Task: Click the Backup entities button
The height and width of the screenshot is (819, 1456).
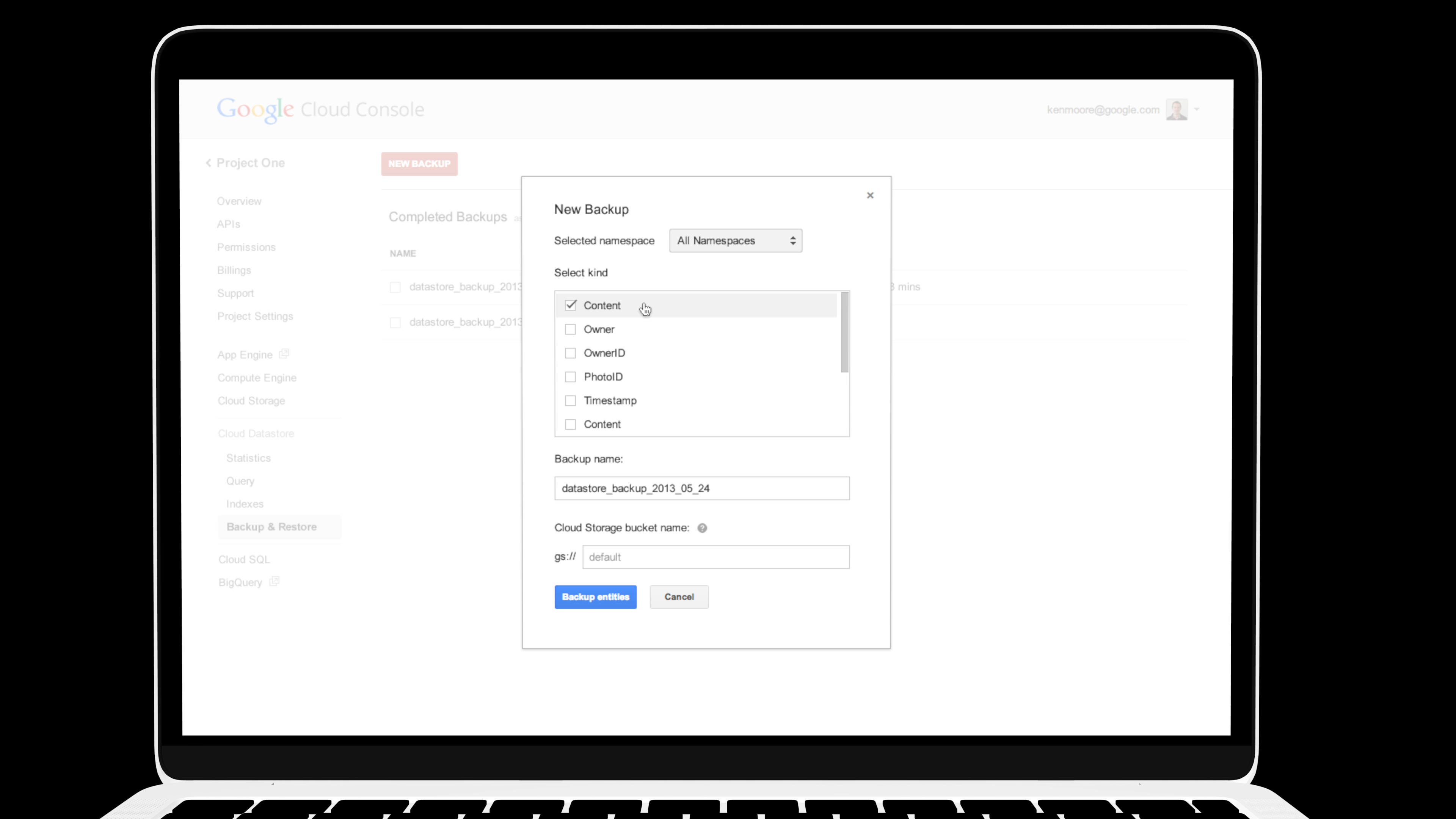Action: [595, 596]
